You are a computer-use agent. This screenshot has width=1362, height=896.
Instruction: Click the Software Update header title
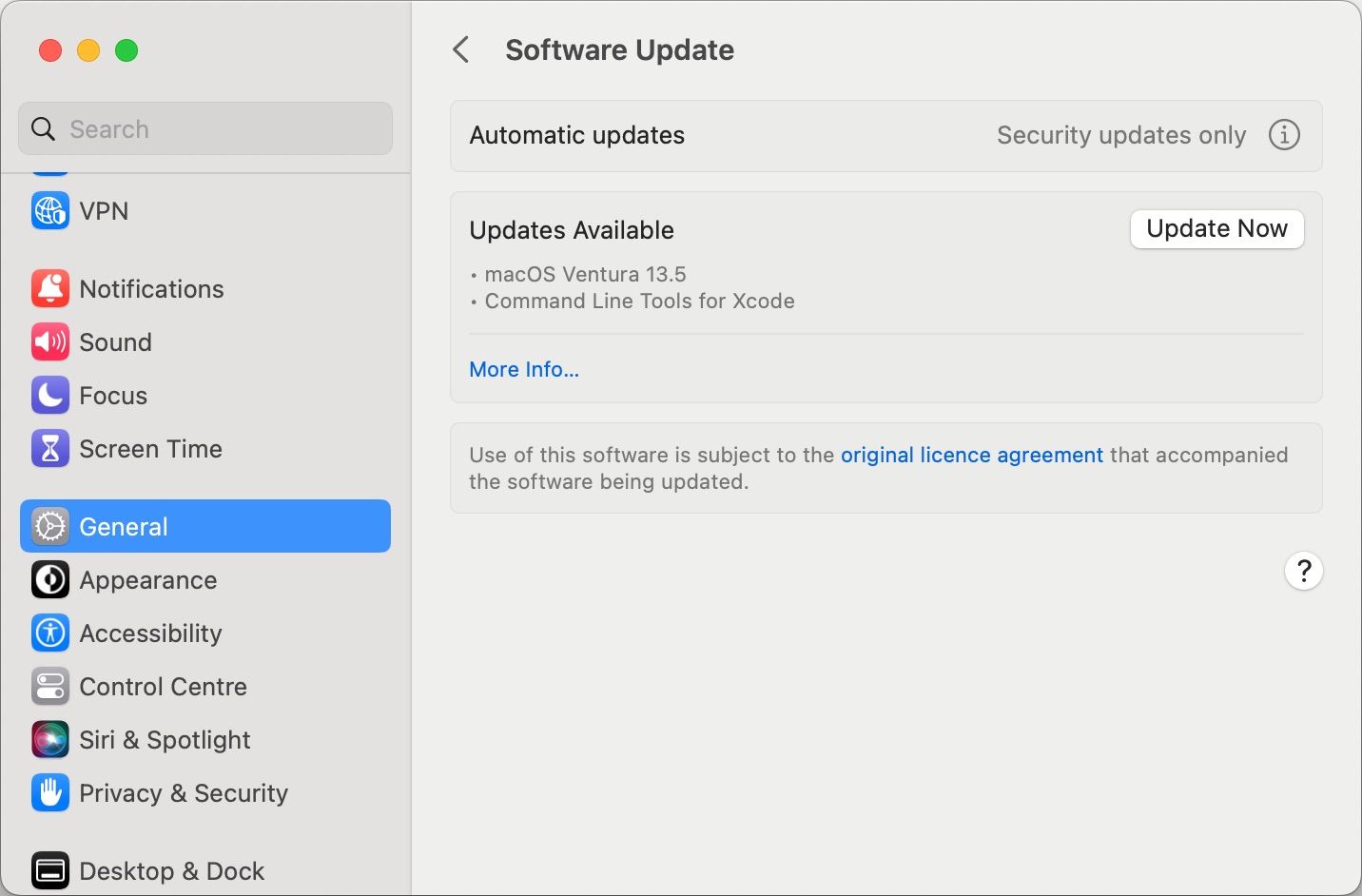[619, 49]
